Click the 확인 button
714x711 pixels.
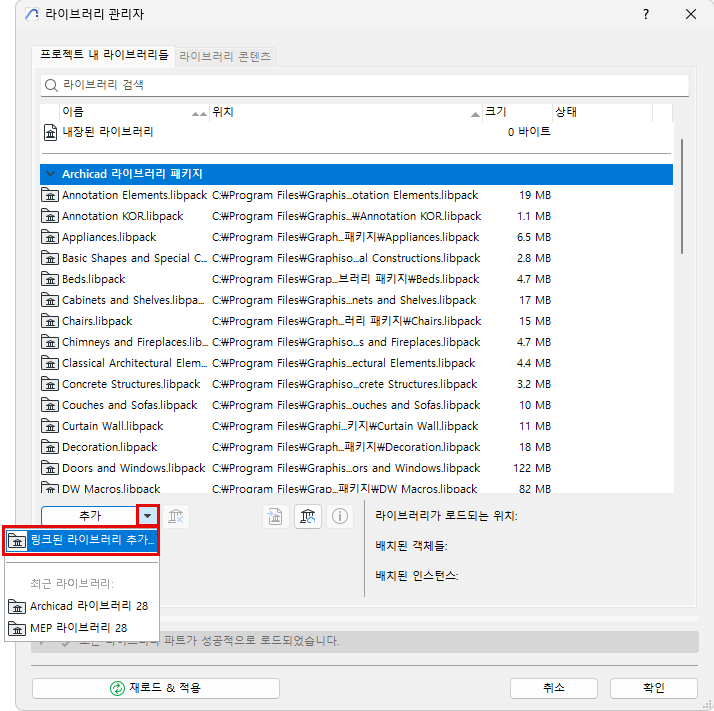click(654, 688)
